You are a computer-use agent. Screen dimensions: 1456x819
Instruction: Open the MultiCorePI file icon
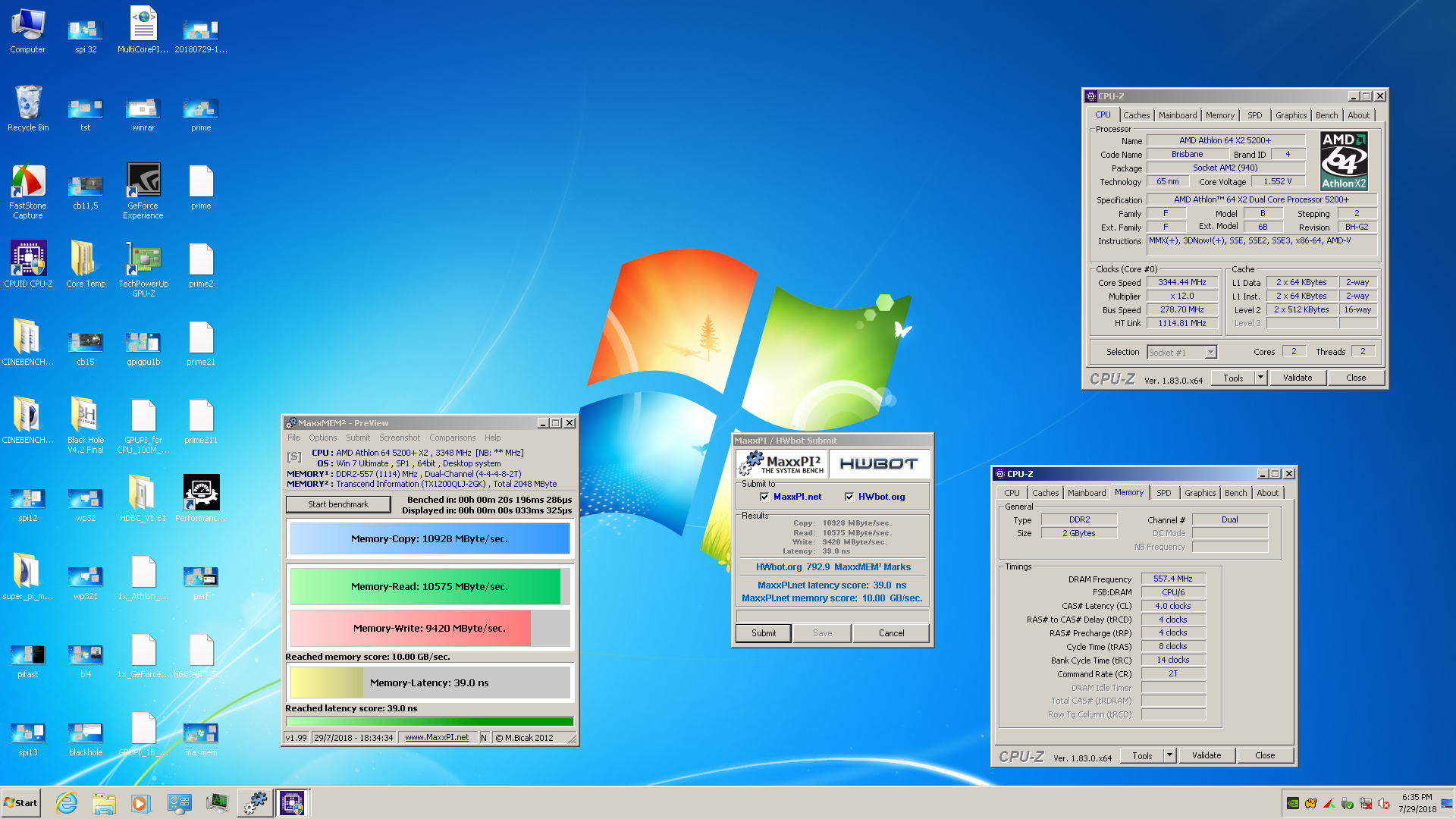tap(143, 30)
